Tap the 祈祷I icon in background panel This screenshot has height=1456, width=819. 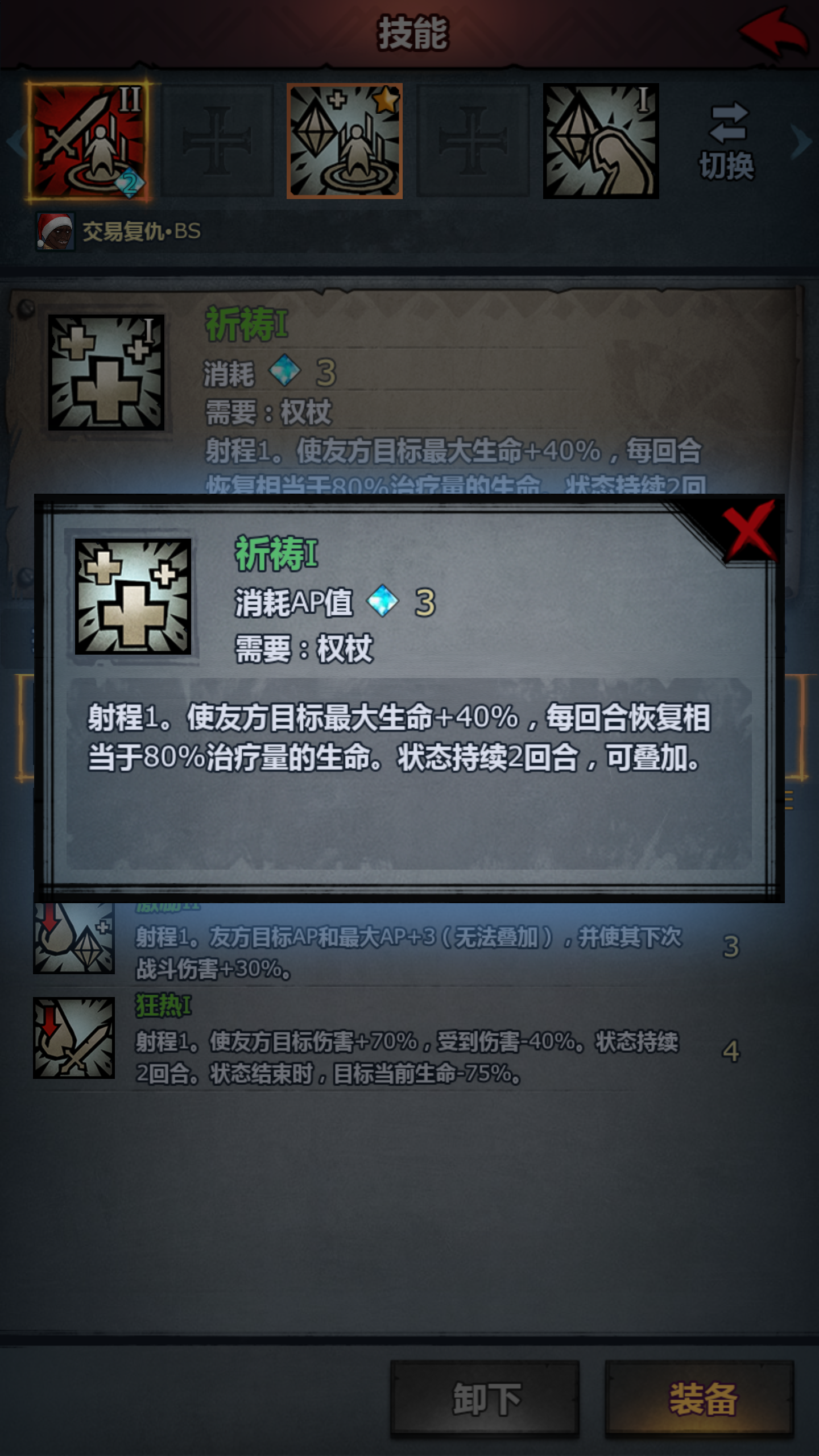pyautogui.click(x=106, y=372)
